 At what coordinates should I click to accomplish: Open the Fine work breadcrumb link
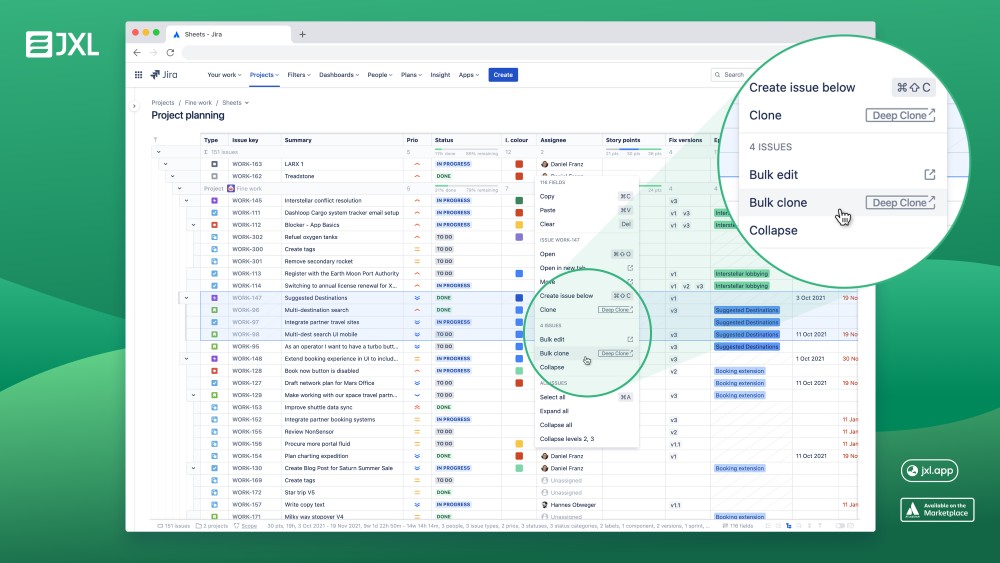[x=198, y=102]
